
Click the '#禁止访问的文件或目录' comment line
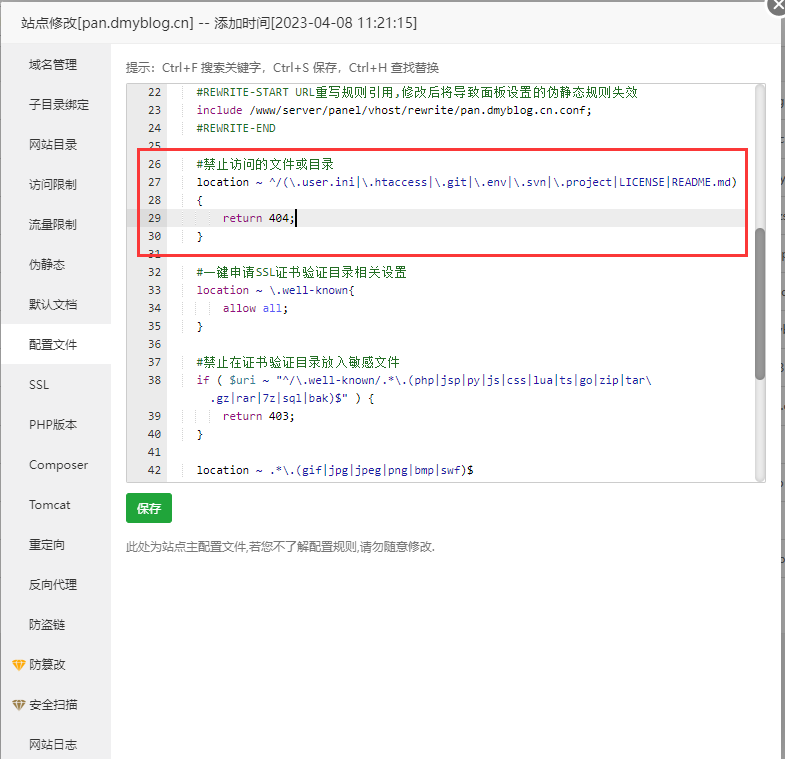[265, 164]
